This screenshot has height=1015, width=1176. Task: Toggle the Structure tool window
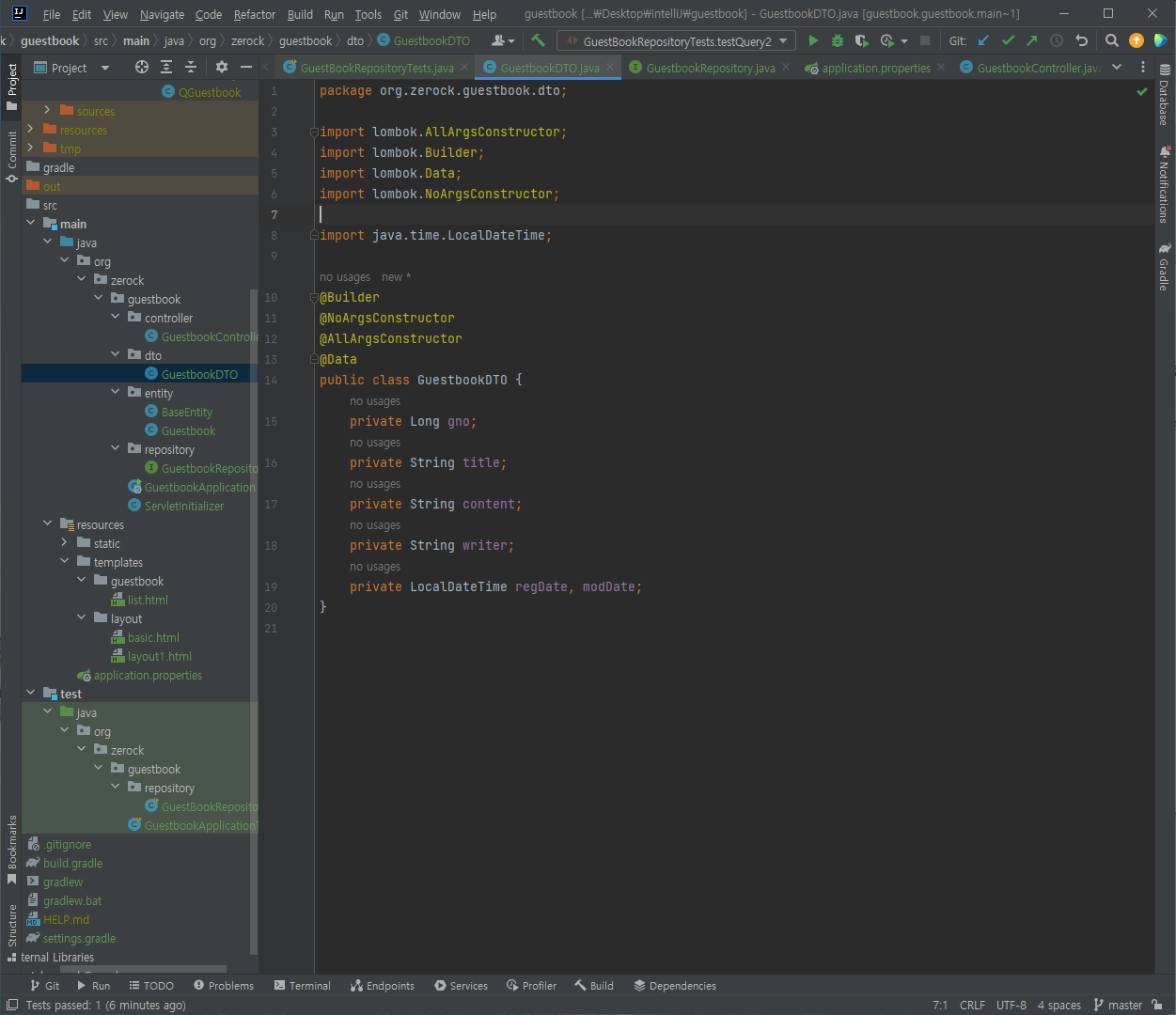click(11, 933)
